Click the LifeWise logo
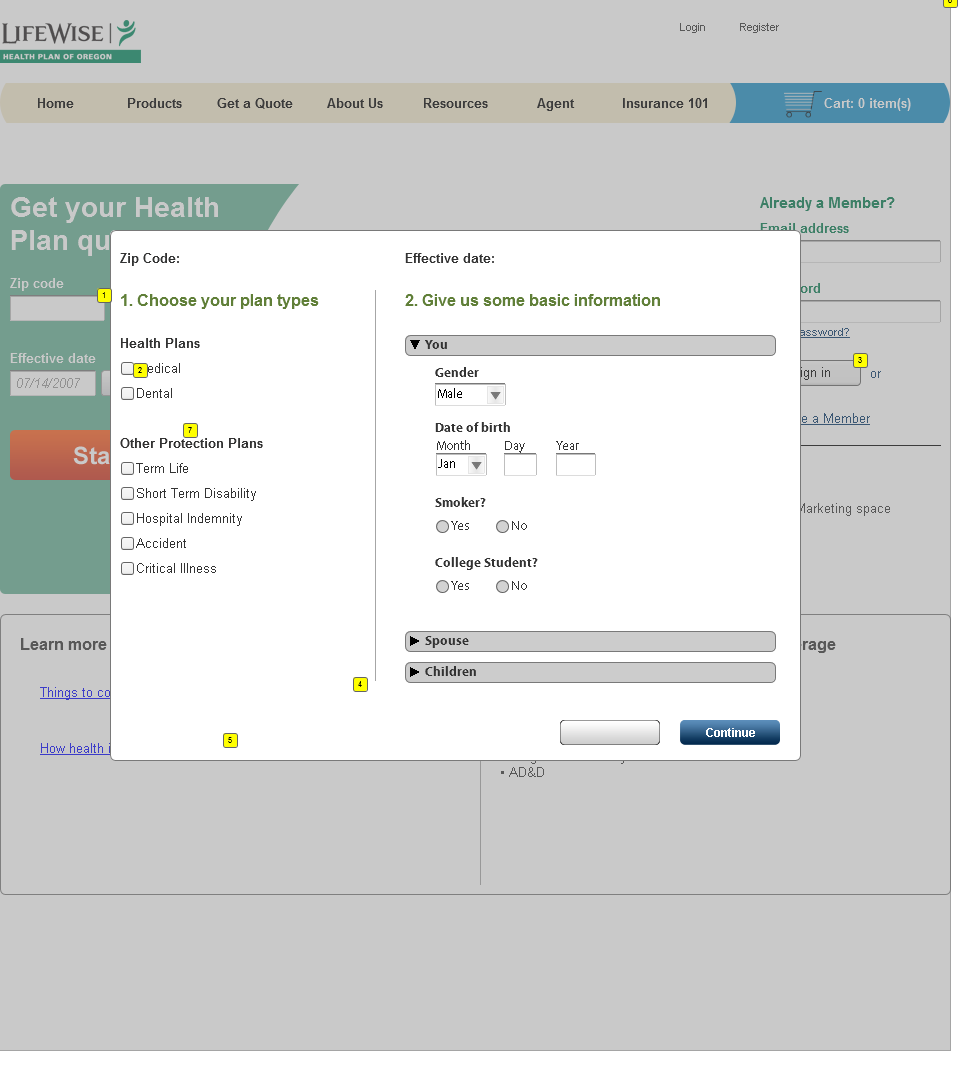Viewport: 958px width, 1078px height. tap(70, 41)
